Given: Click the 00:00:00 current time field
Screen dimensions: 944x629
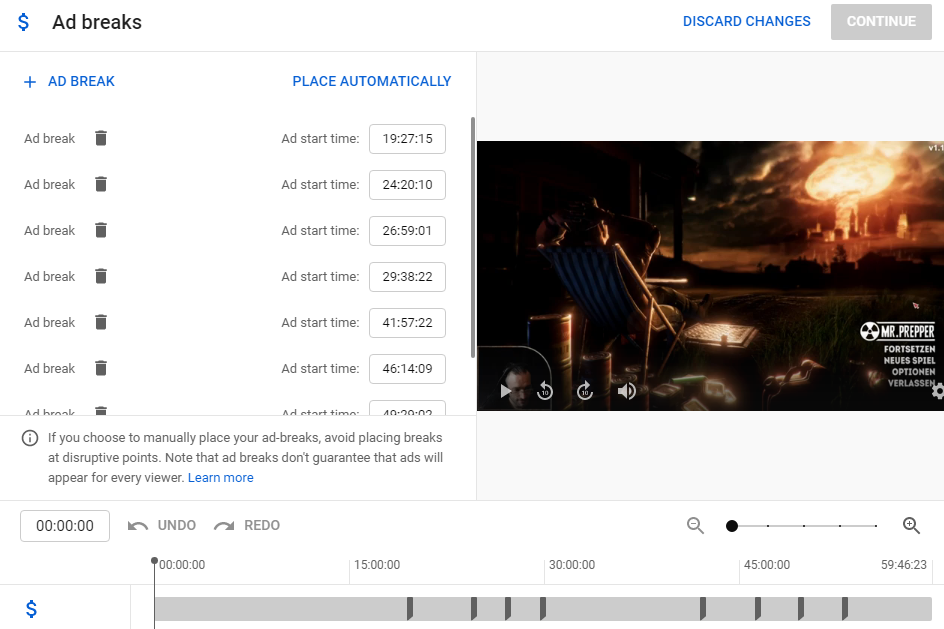Looking at the screenshot, I should coord(65,526).
